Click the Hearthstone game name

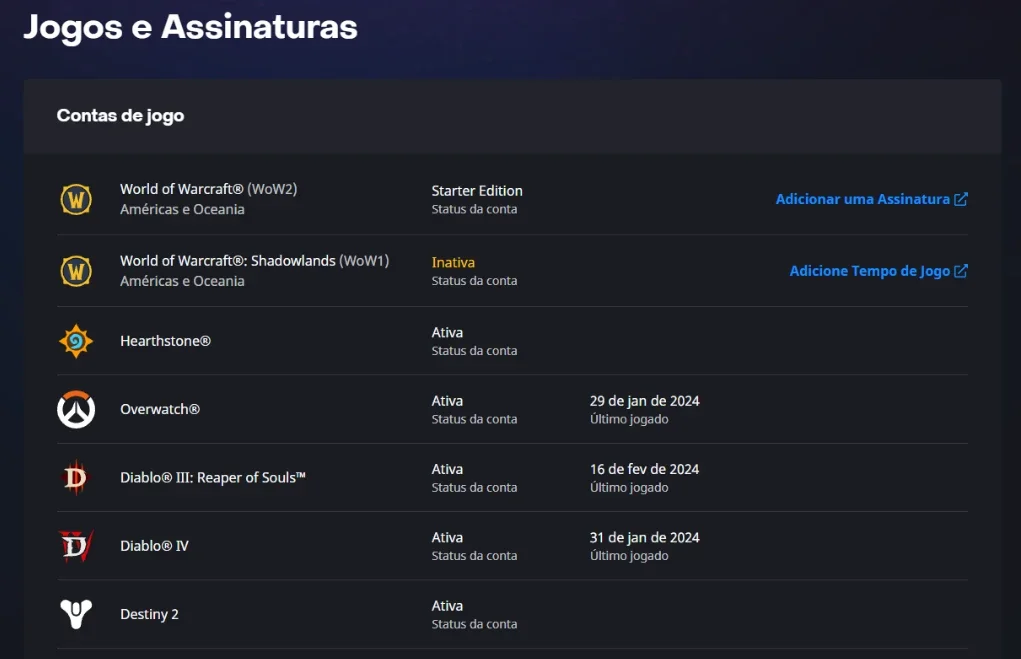pyautogui.click(x=165, y=341)
